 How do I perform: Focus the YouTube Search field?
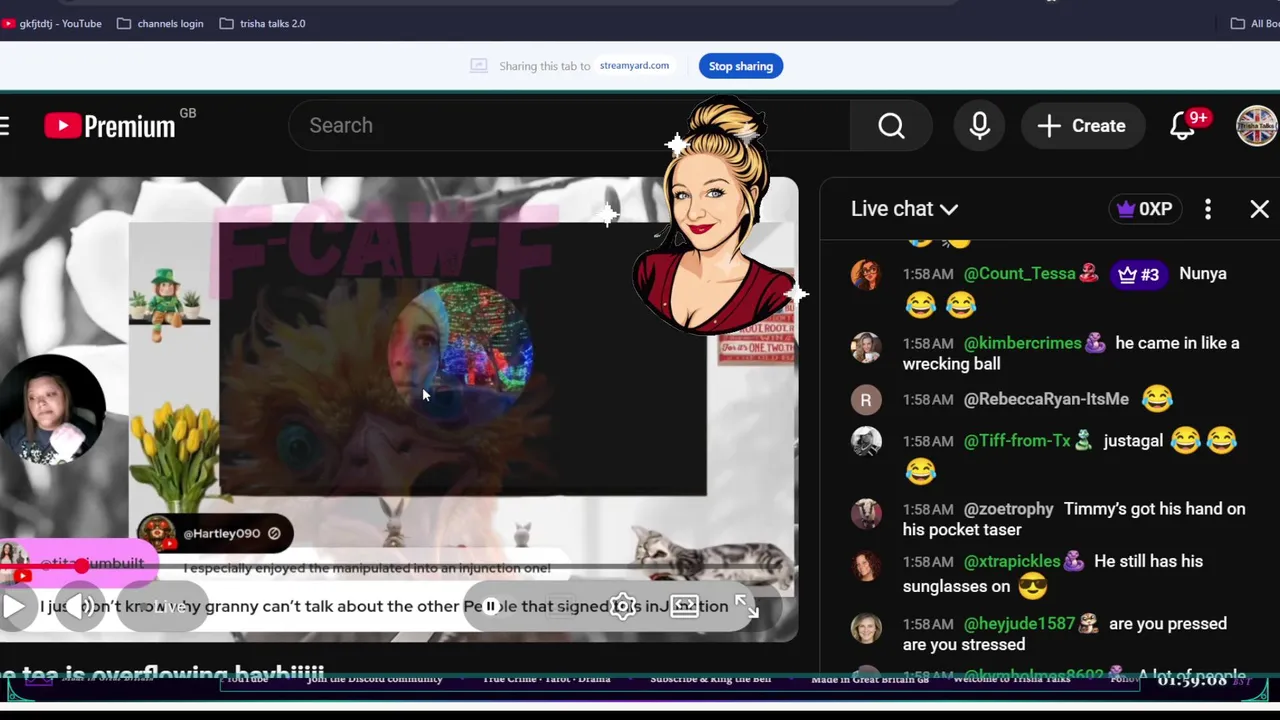pos(570,125)
